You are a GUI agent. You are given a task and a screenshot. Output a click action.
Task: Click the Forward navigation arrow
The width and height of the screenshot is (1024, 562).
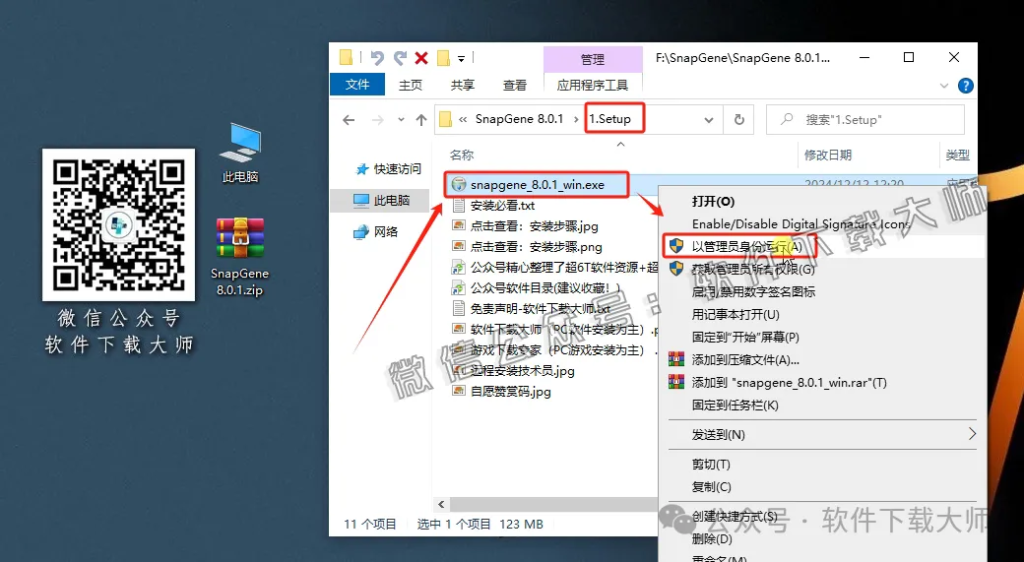pos(377,120)
